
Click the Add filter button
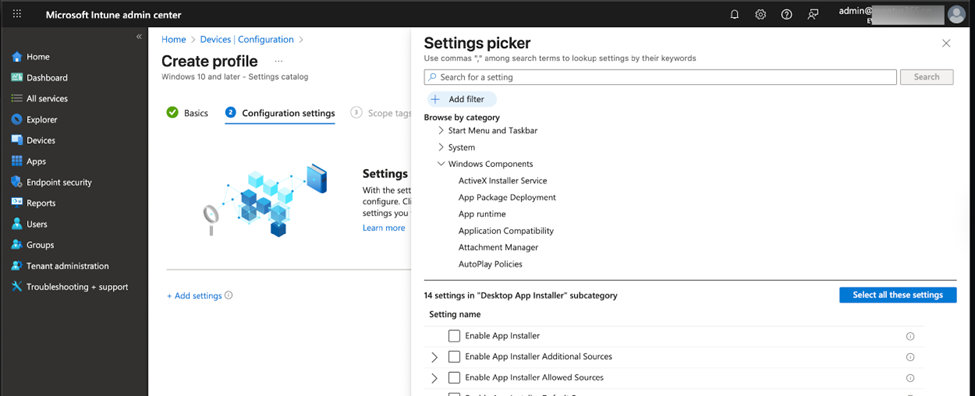(x=461, y=99)
